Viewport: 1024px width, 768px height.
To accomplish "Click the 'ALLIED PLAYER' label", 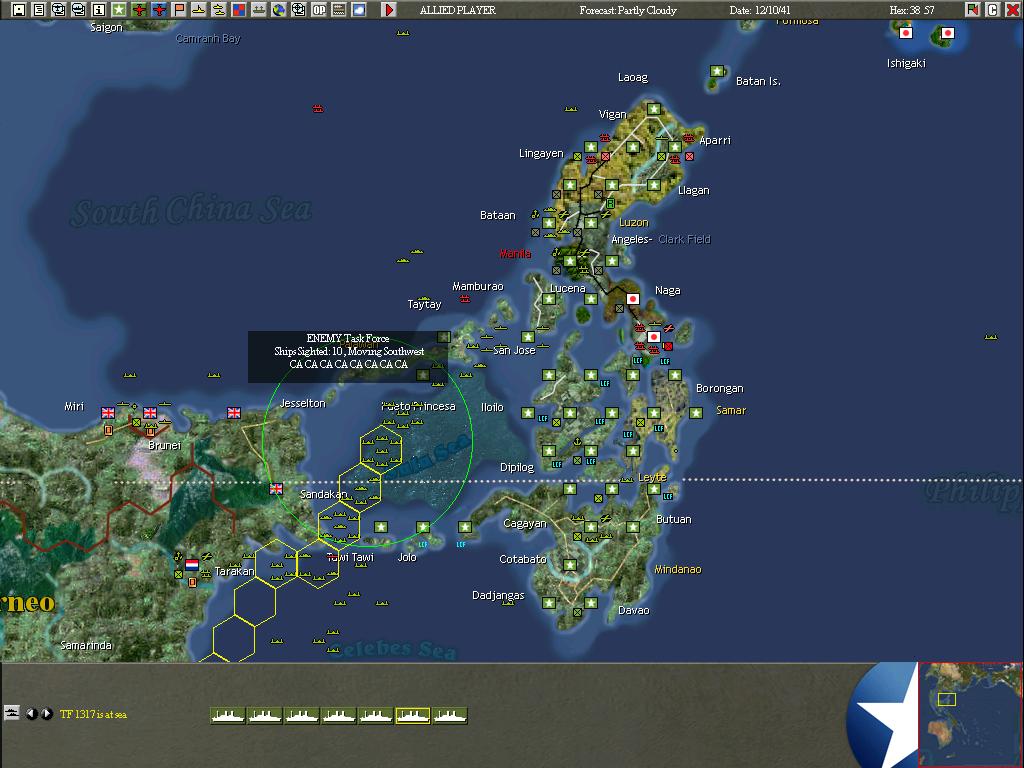I will [x=457, y=10].
